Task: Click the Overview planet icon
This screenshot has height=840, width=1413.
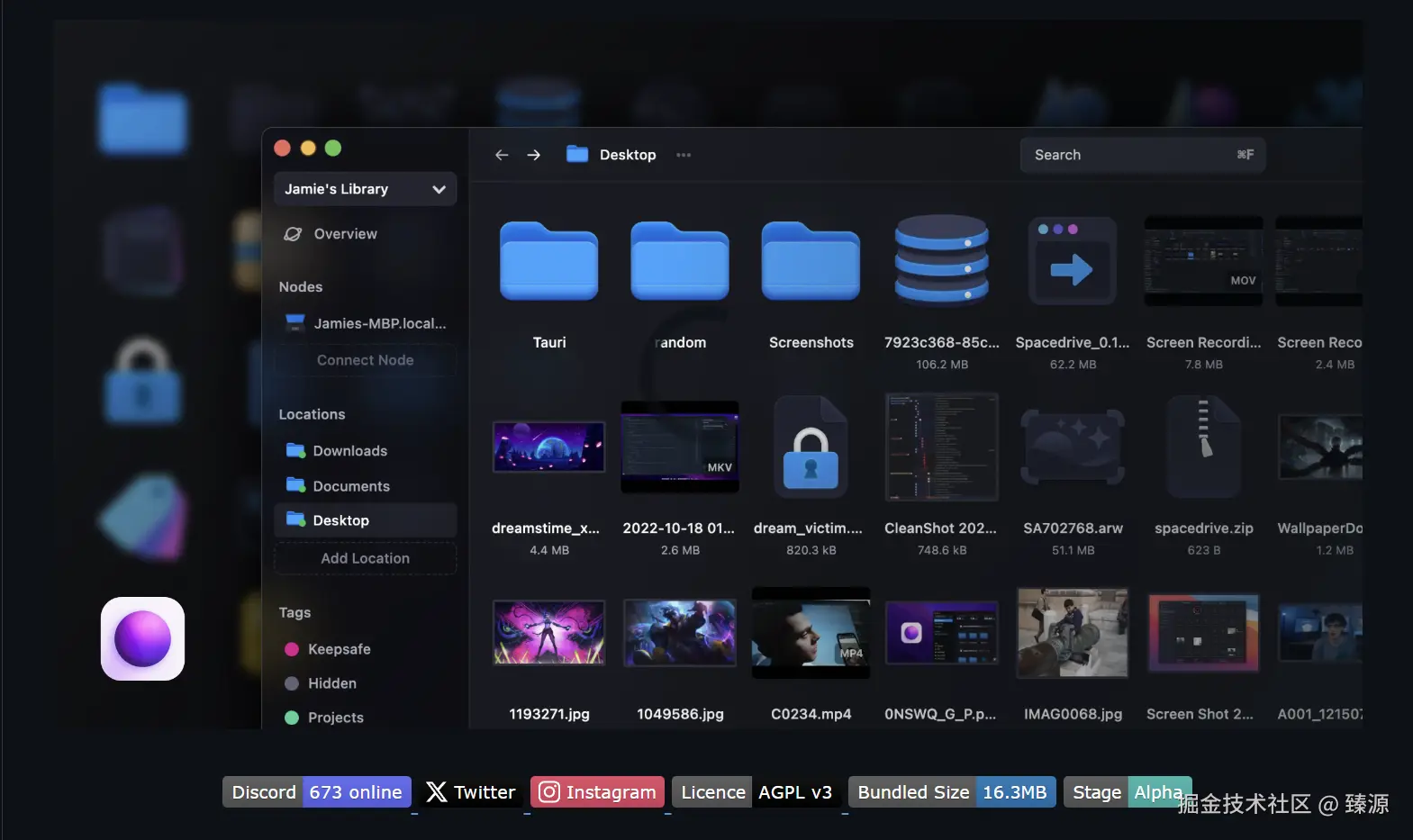Action: 293,234
